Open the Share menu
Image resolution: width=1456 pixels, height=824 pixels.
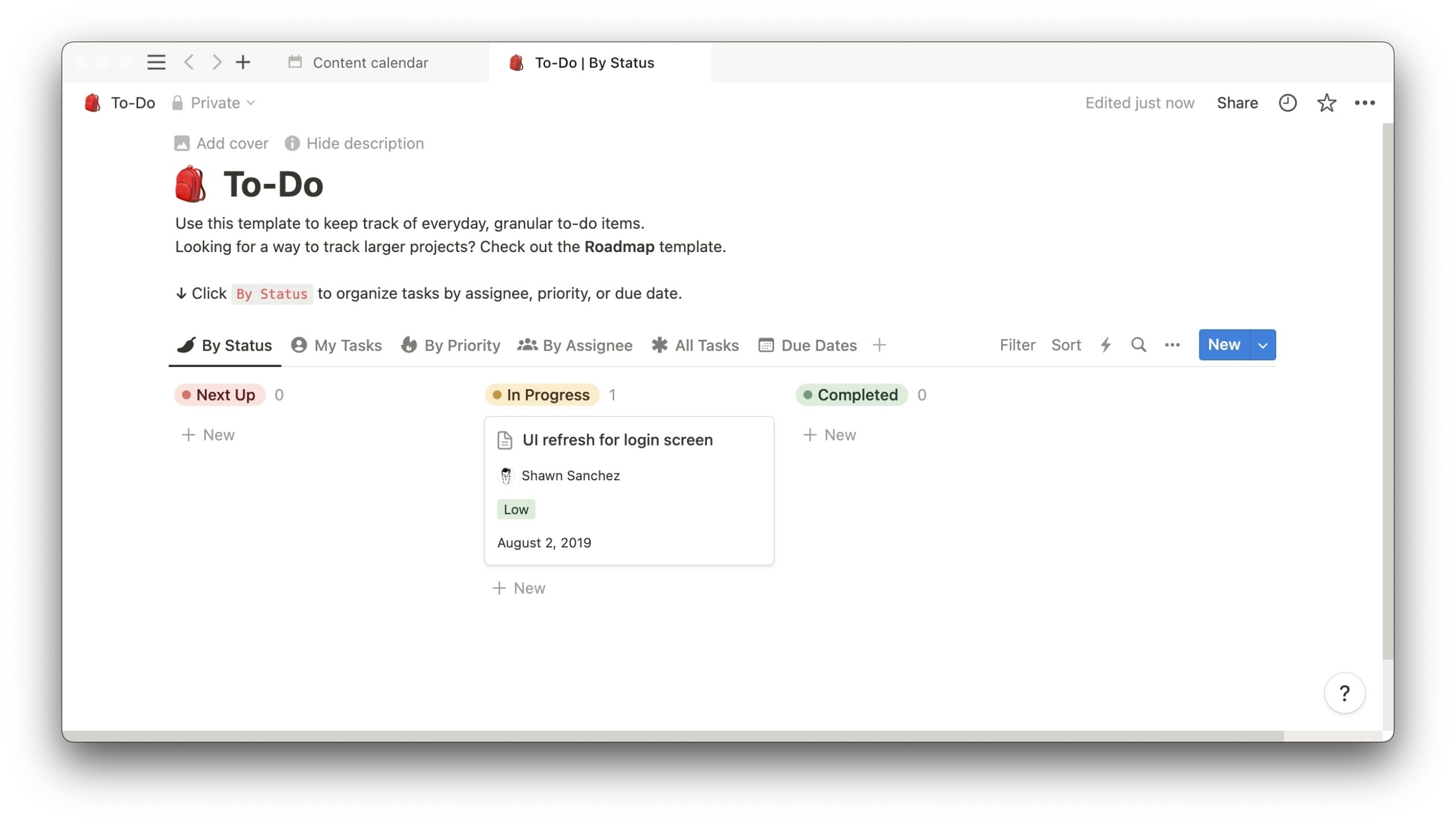(1238, 103)
